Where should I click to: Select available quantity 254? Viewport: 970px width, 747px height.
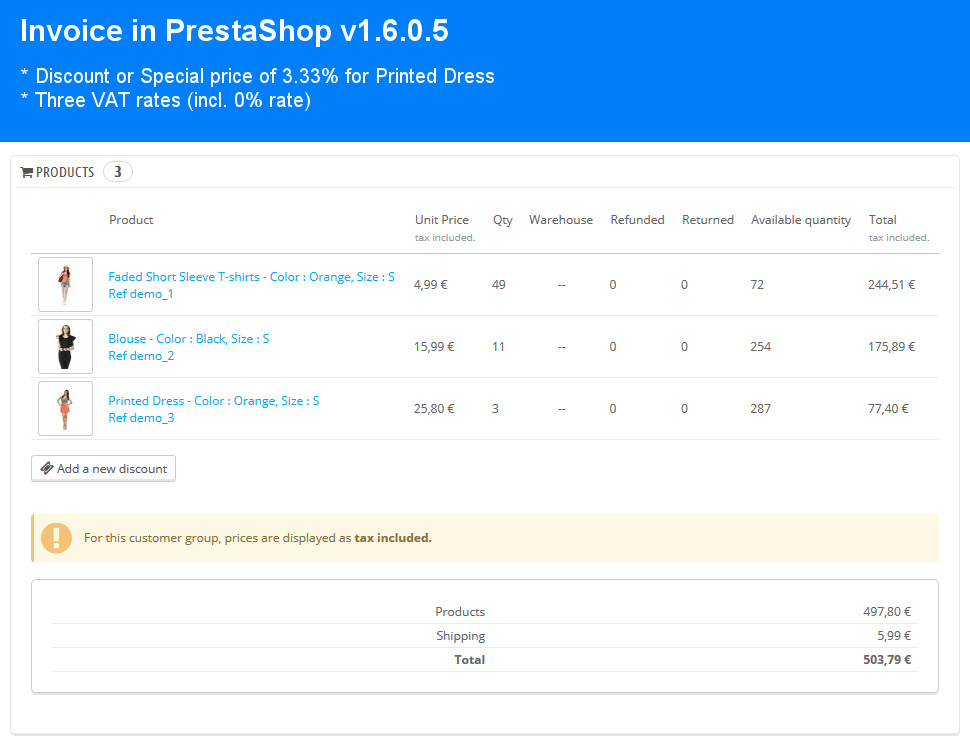coord(760,346)
